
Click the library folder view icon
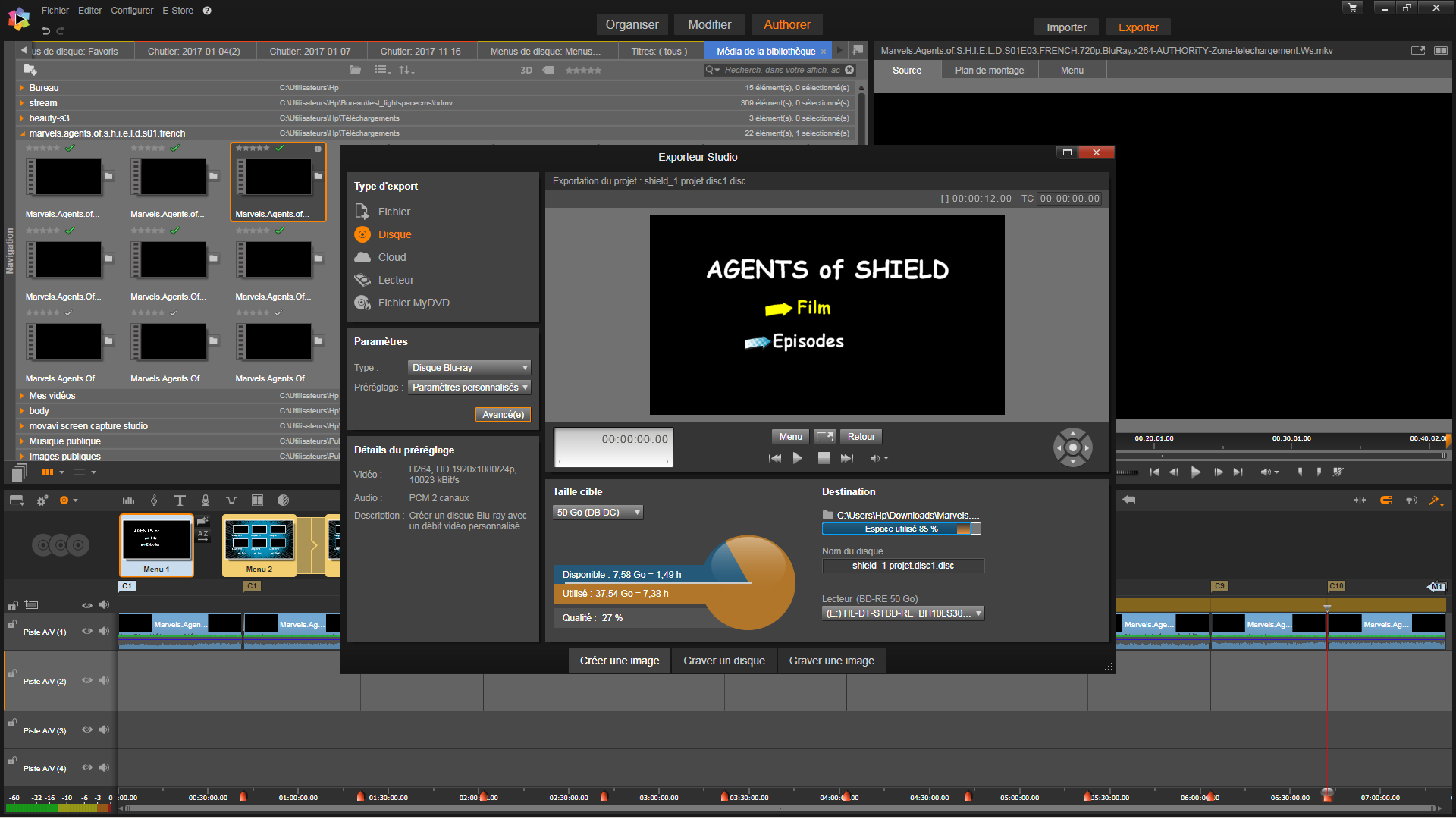coord(355,70)
